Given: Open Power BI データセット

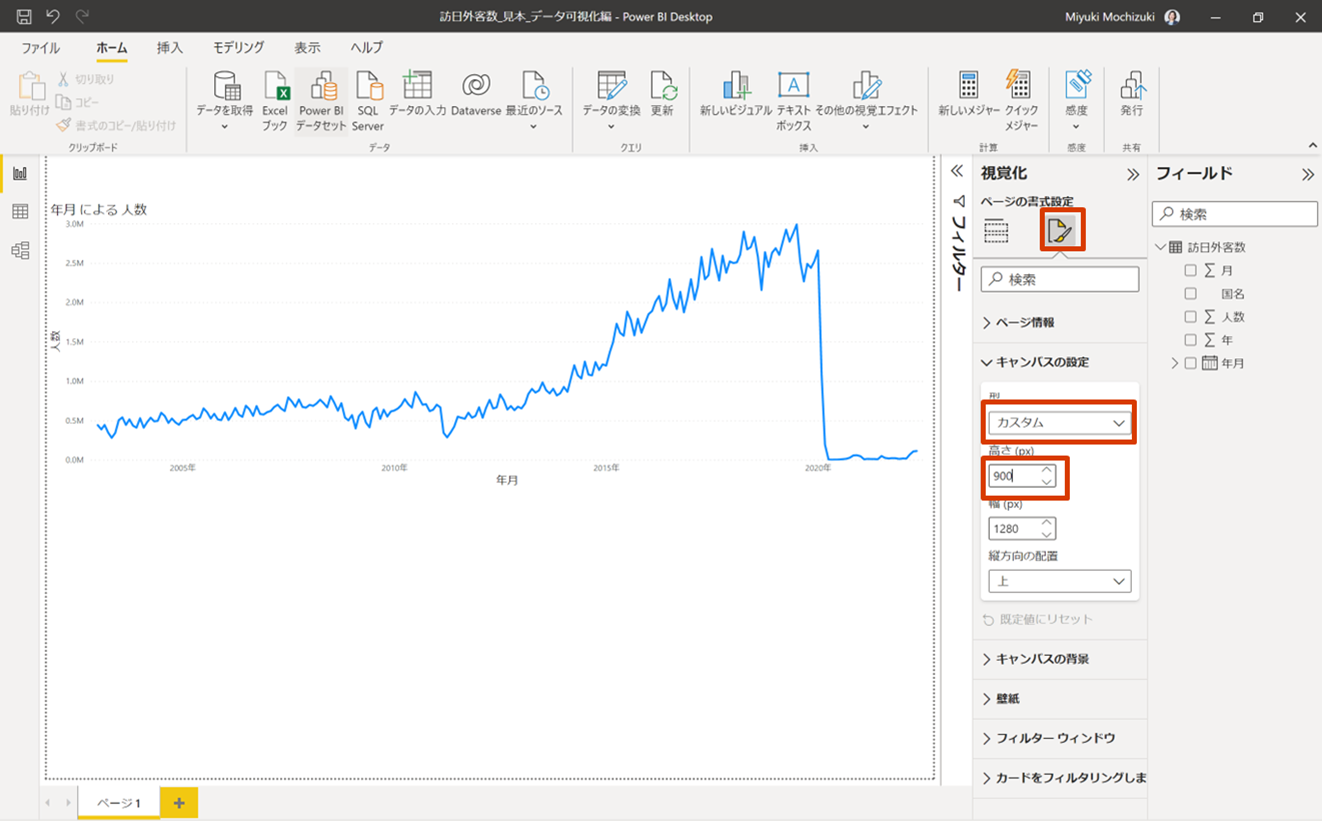Looking at the screenshot, I should (322, 101).
